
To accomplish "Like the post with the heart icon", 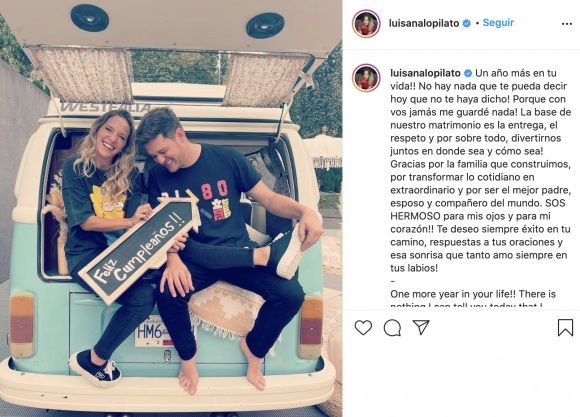I will 363,328.
